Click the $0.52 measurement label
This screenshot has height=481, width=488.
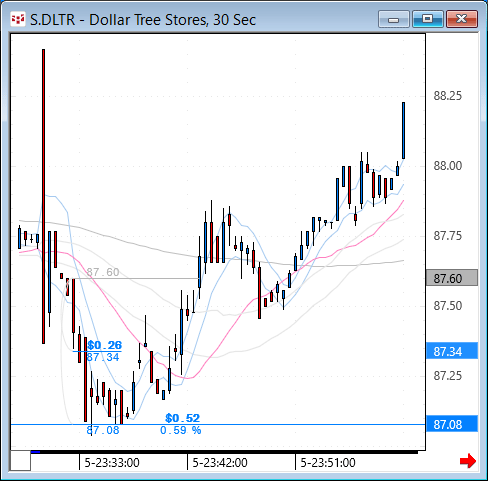click(x=182, y=418)
